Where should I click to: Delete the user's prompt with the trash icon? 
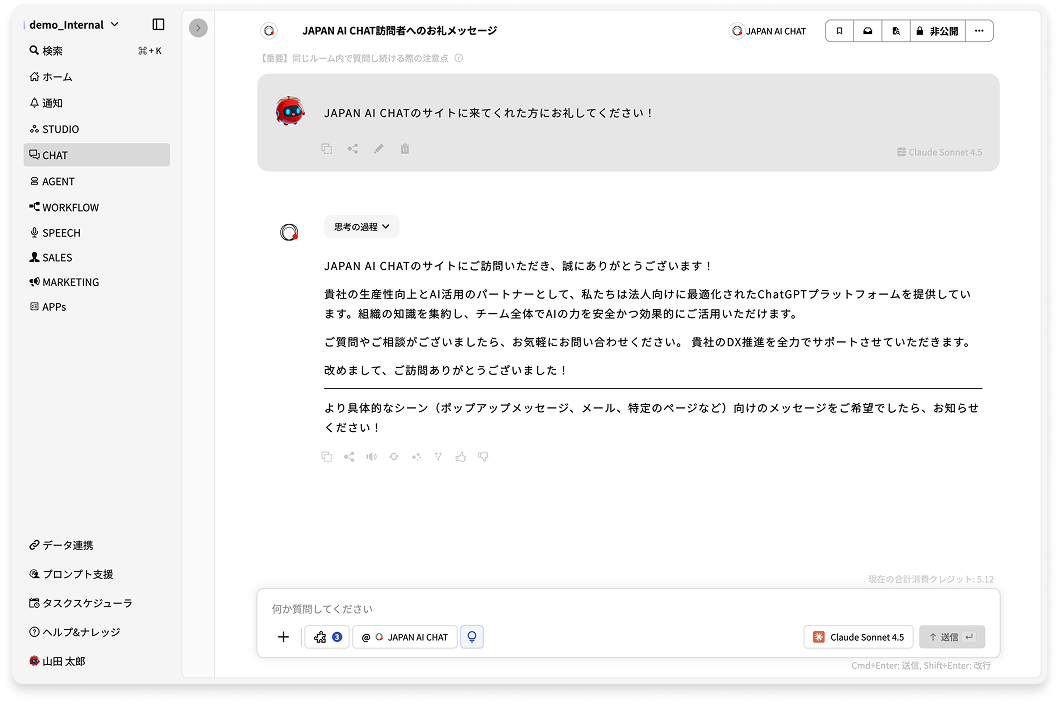404,149
